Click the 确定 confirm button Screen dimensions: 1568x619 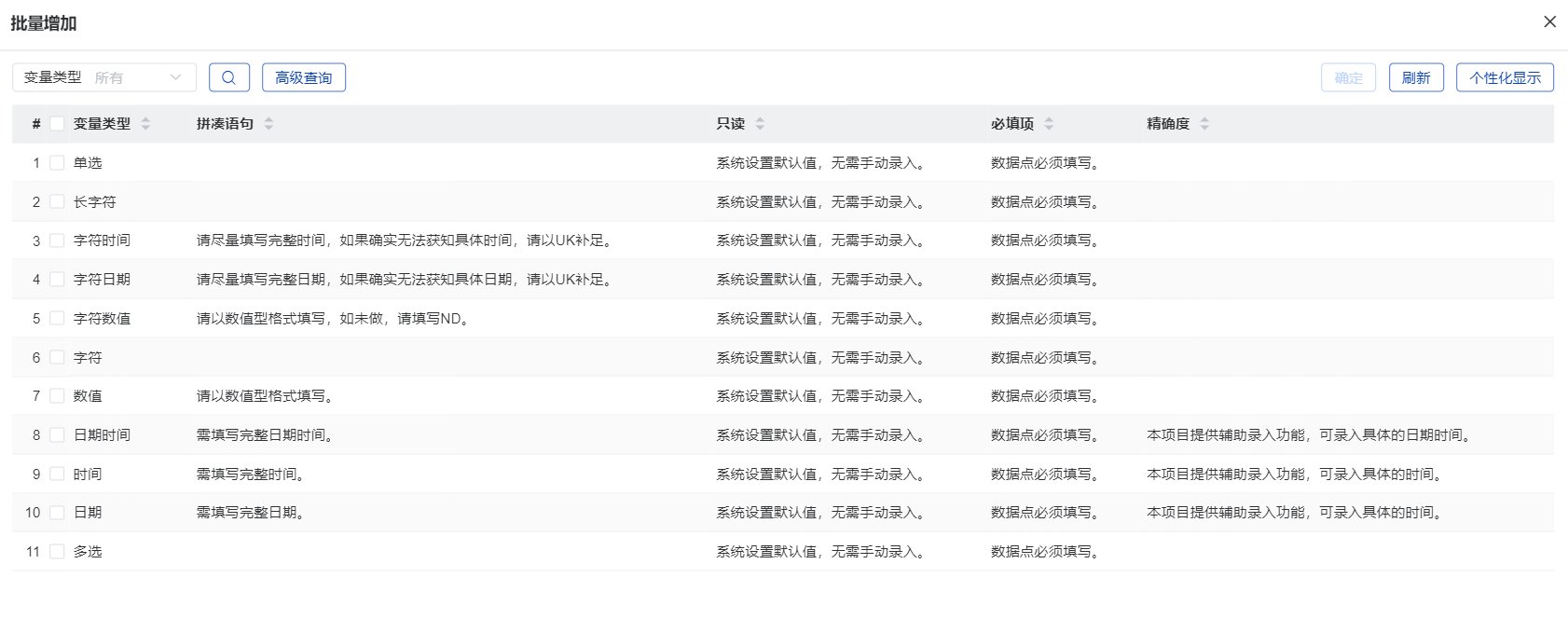point(1348,77)
